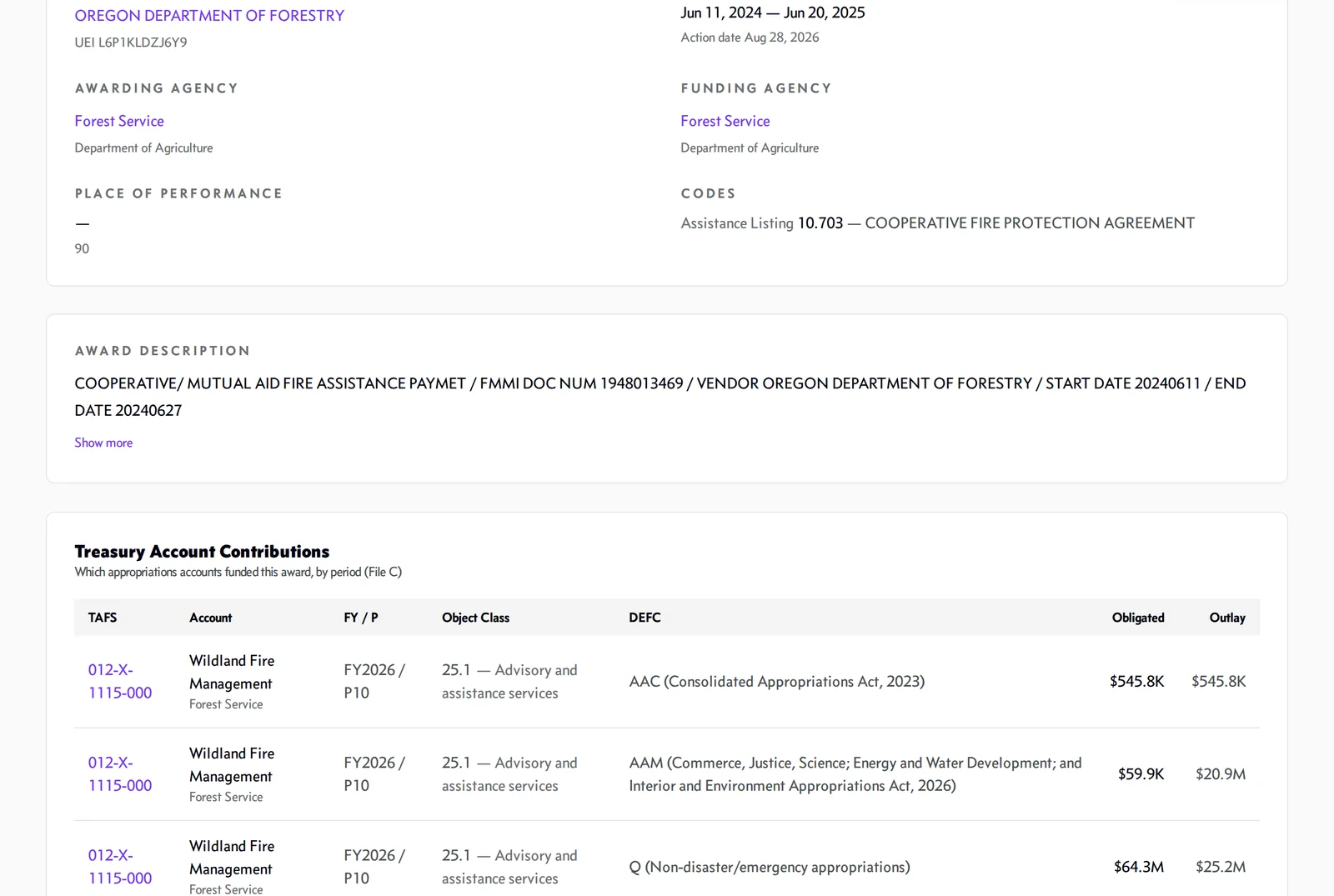Screen dimensions: 1334x896
Task: Open the Forest Service link under Funding Agency
Action: pyautogui.click(x=725, y=121)
